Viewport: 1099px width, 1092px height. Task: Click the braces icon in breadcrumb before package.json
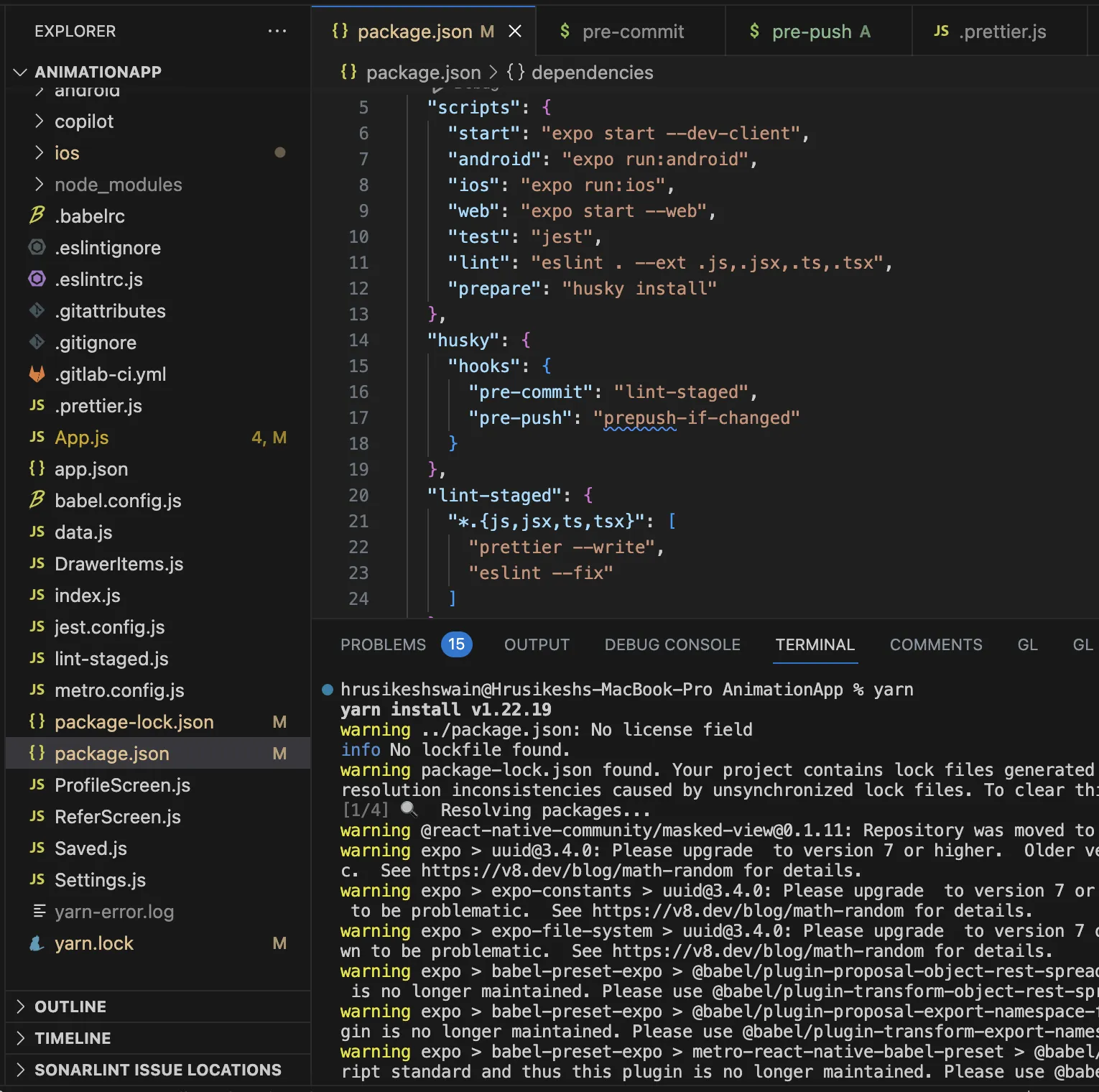[348, 72]
